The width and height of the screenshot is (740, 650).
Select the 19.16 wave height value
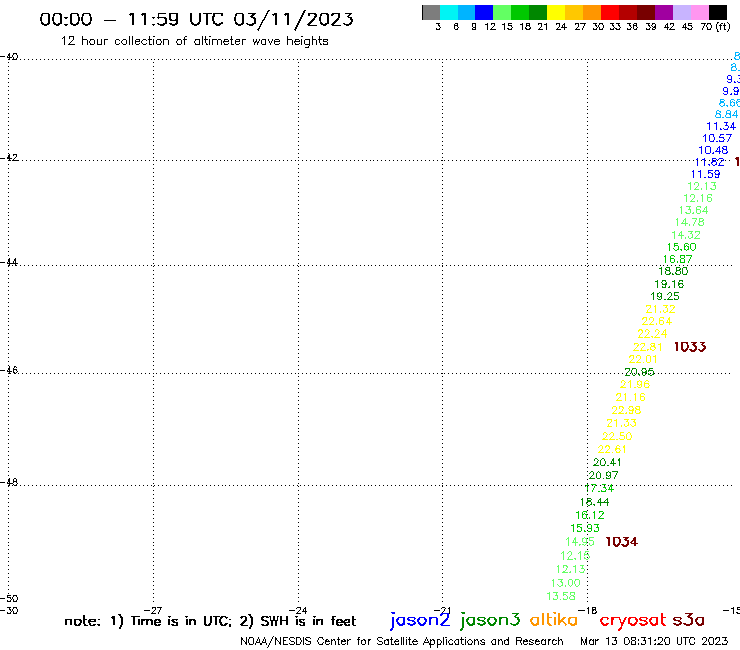[669, 284]
